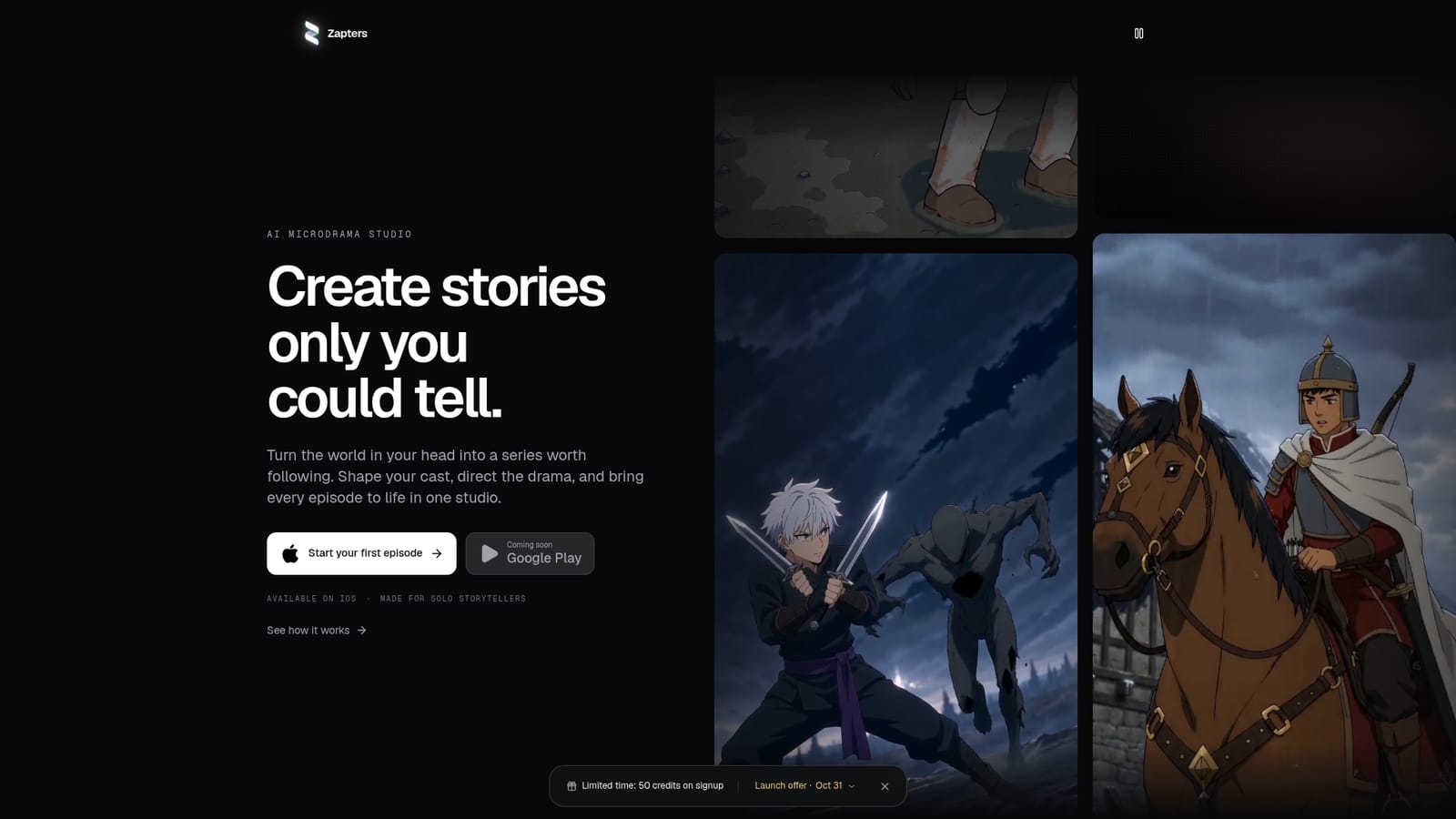Dismiss the limited time credits banner
This screenshot has height=819, width=1456.
click(885, 786)
